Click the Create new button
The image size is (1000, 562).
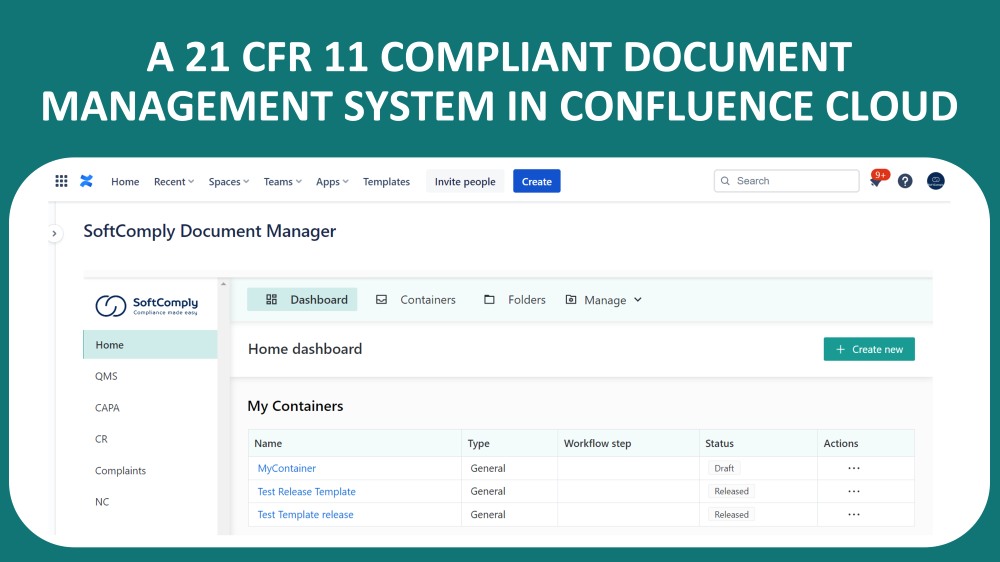pos(869,349)
